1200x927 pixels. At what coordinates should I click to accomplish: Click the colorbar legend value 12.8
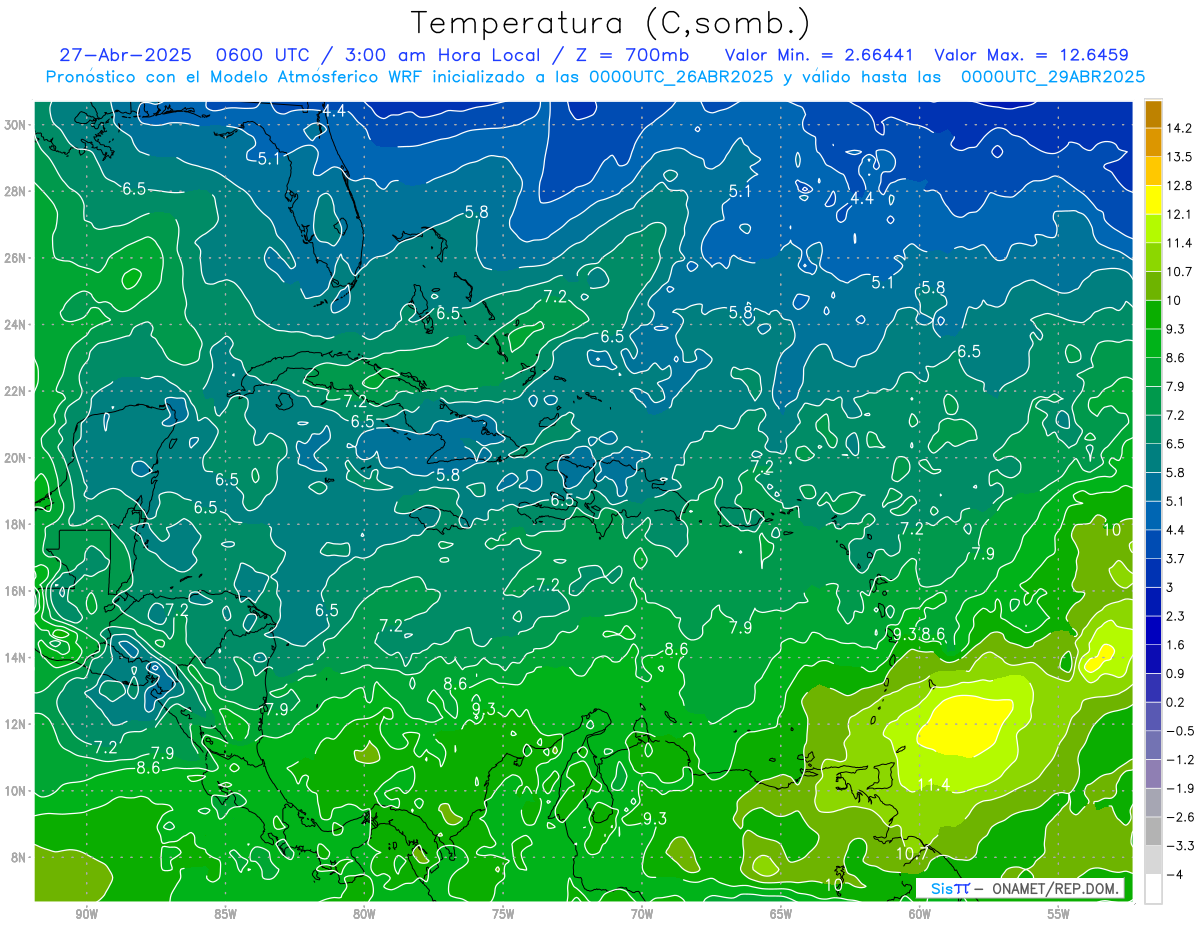point(1180,185)
